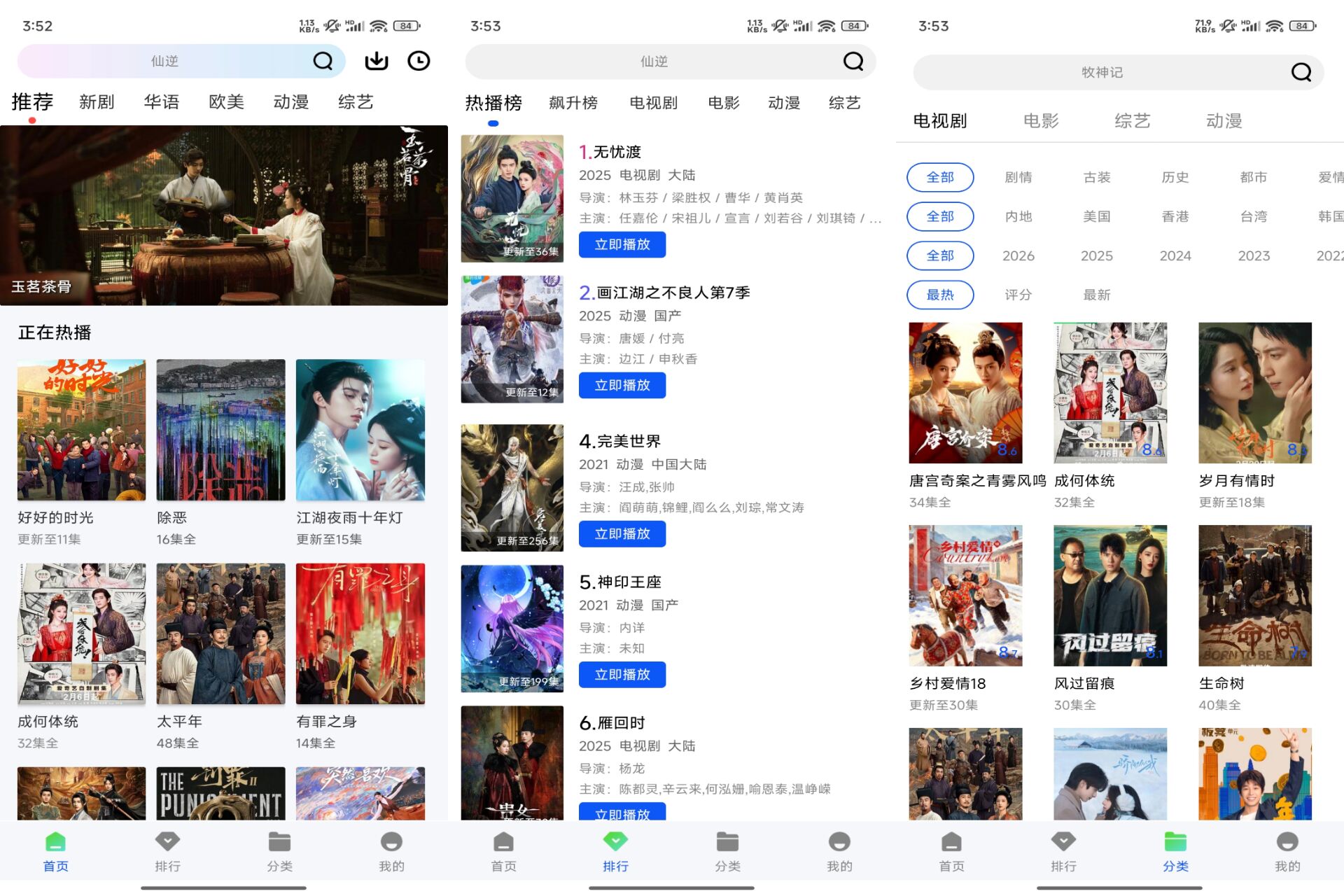Image resolution: width=1344 pixels, height=896 pixels.
Task: Open the 乡村爱情18 poster thumbnail
Action: click(x=966, y=594)
